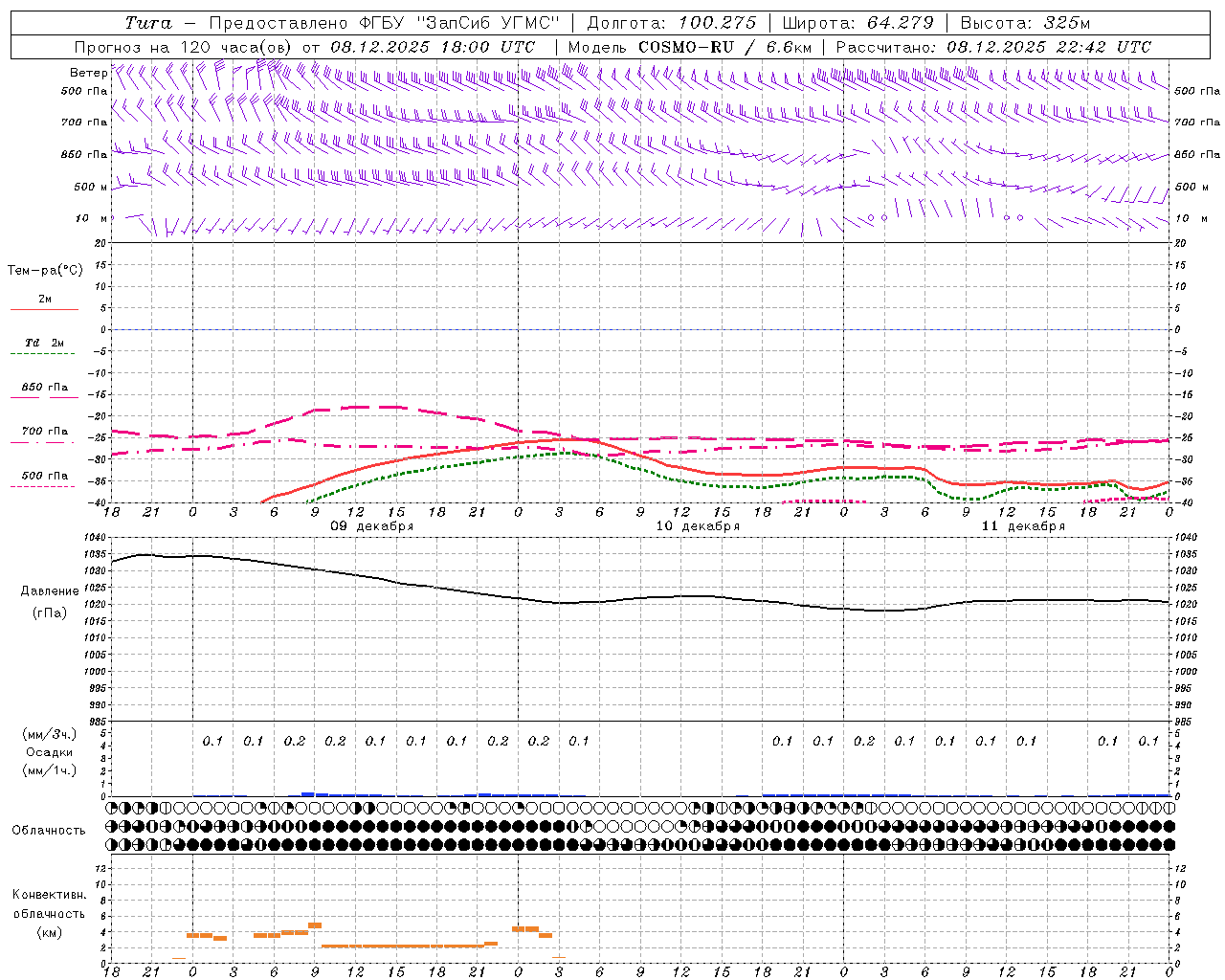Select the "Тем-ра(°C)" temperature panel label
This screenshot has height=980, width=1225.
(x=45, y=271)
